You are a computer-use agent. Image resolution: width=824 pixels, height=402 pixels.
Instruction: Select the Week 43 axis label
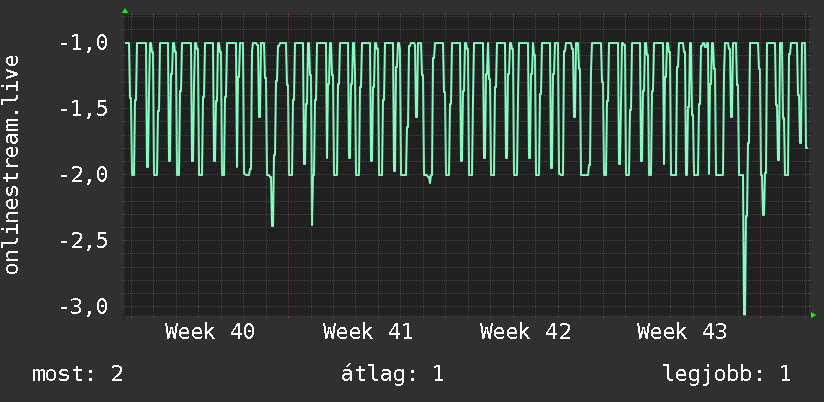[682, 332]
